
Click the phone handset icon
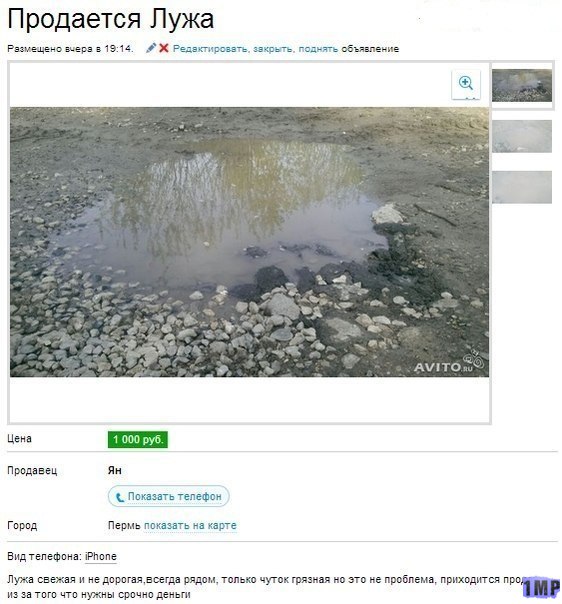[120, 497]
